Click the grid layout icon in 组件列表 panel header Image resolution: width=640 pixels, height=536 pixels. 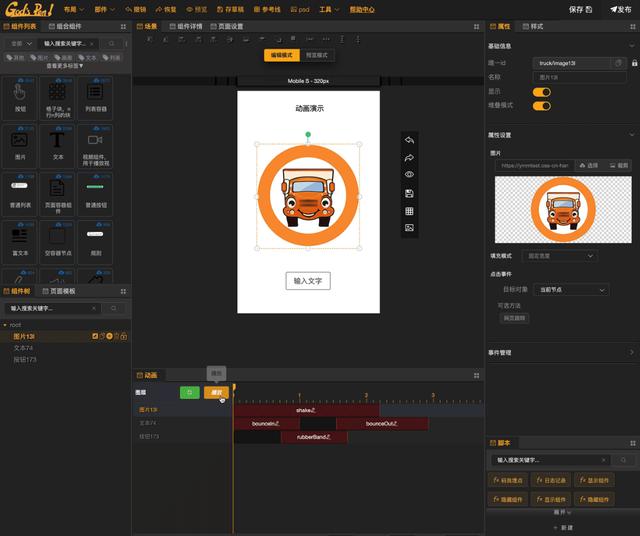(123, 27)
